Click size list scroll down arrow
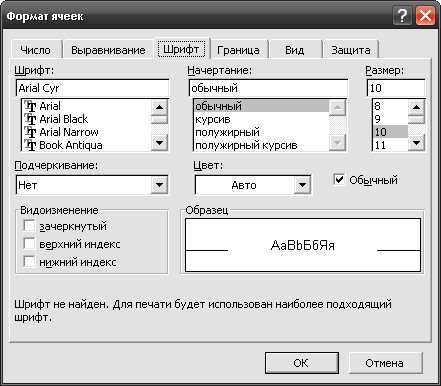The width and height of the screenshot is (441, 386). pyautogui.click(x=416, y=143)
